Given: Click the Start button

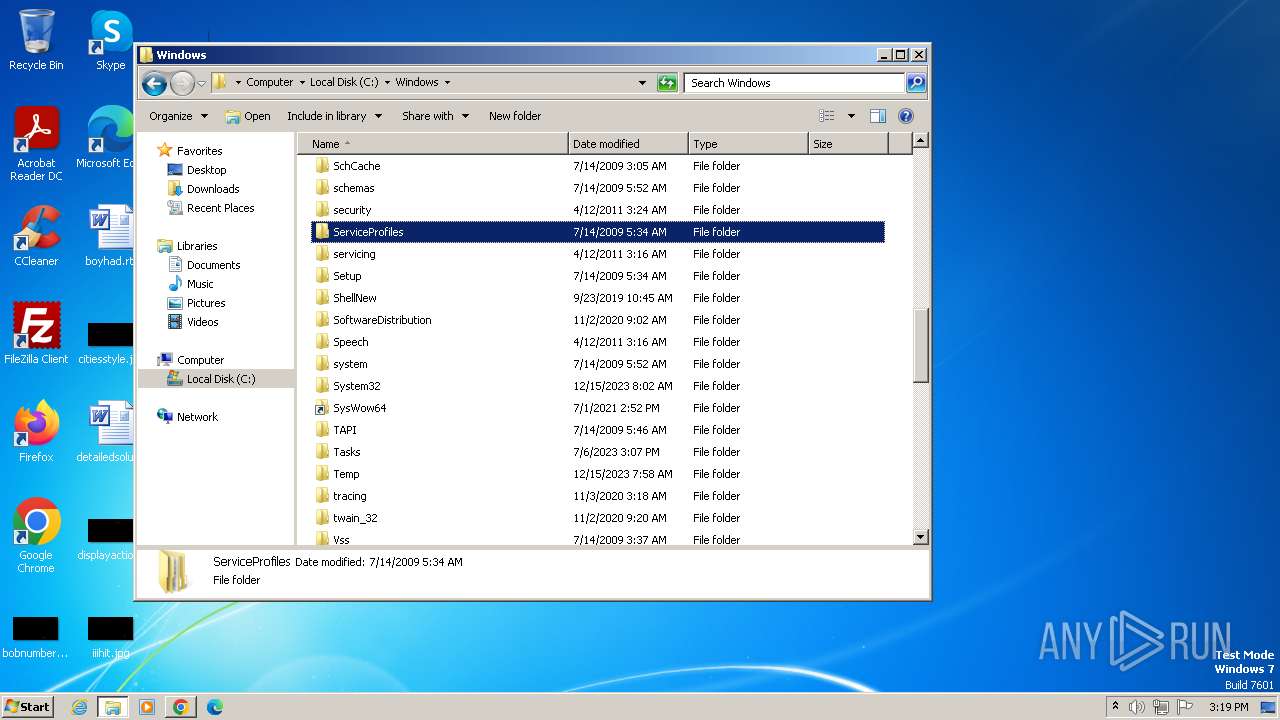Looking at the screenshot, I should (28, 707).
